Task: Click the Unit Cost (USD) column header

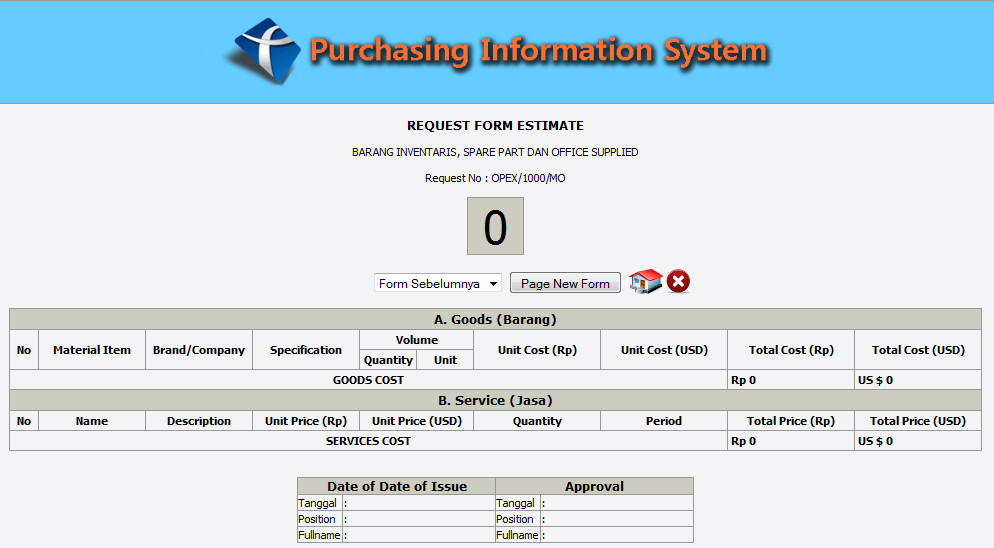Action: pos(664,349)
